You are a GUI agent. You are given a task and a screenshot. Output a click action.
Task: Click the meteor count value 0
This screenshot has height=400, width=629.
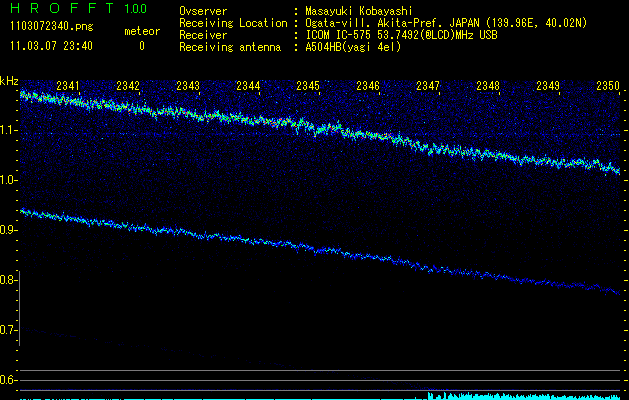coord(142,46)
